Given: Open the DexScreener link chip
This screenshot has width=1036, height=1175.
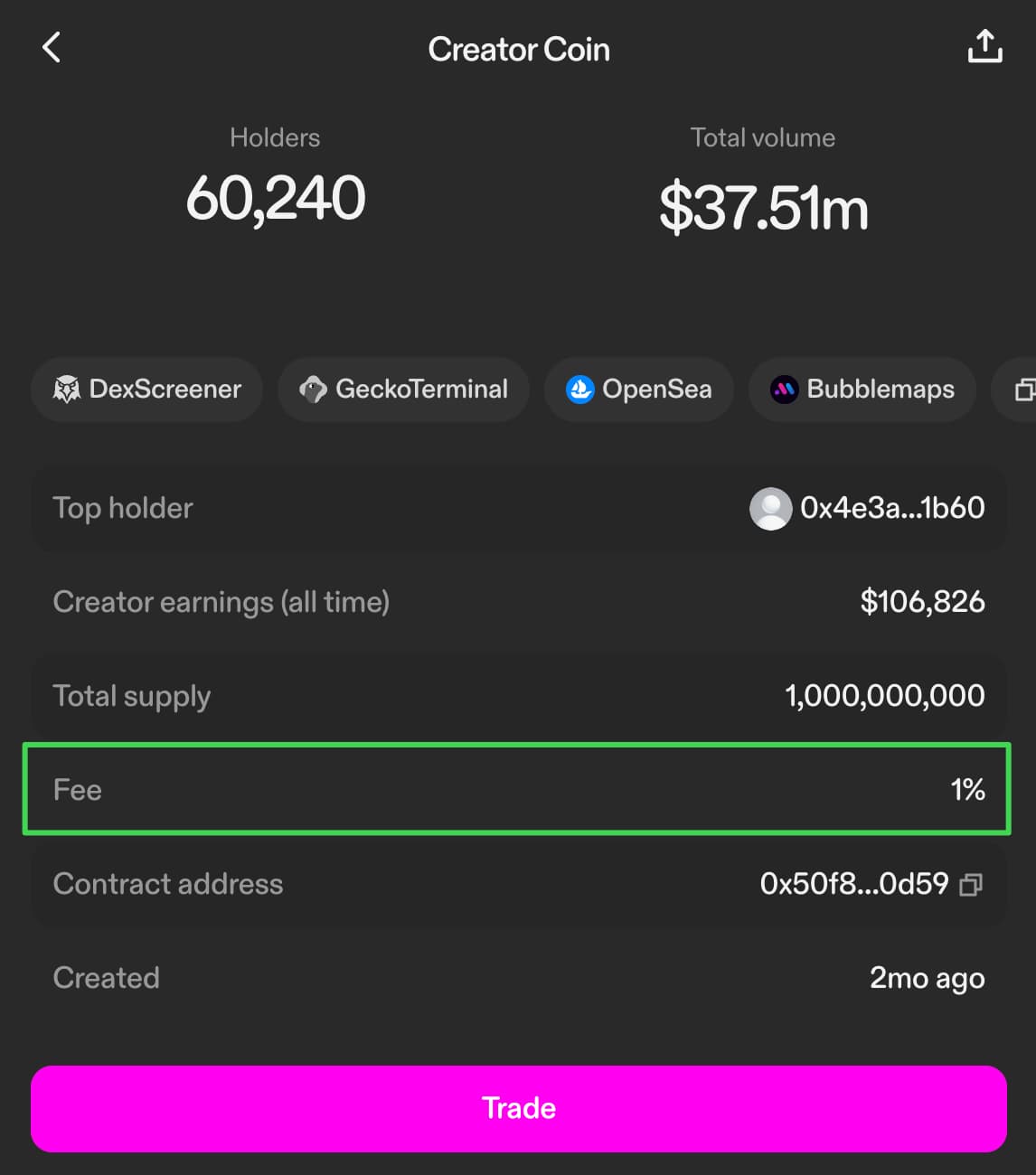Looking at the screenshot, I should tap(147, 390).
